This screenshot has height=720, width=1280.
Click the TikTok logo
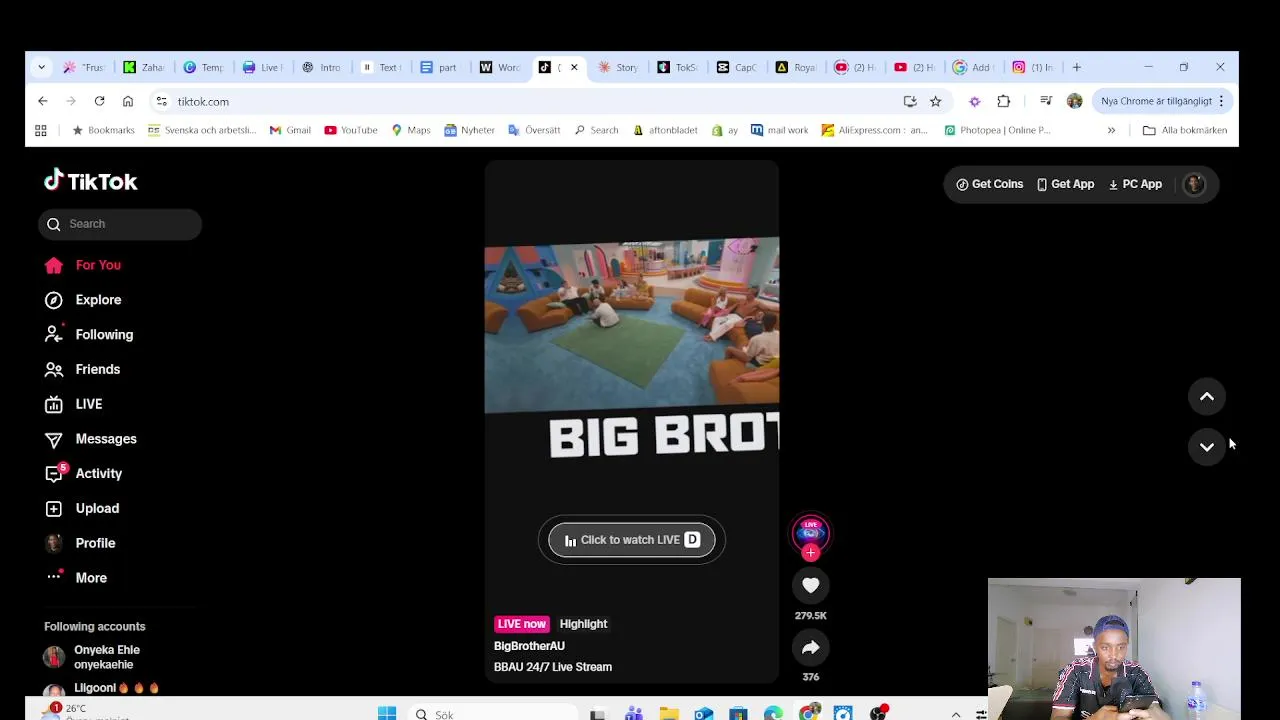pyautogui.click(x=91, y=181)
